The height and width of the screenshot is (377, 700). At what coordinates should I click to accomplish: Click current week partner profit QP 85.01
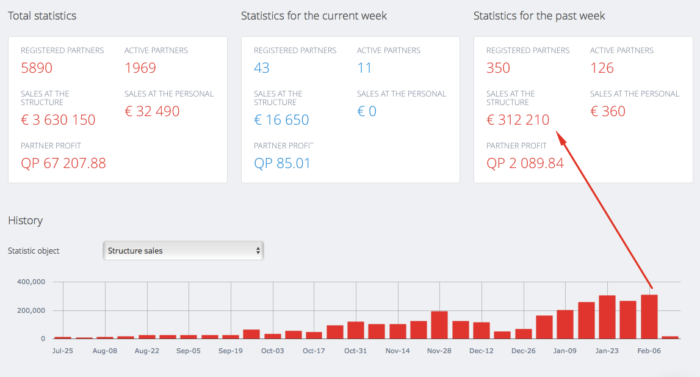pyautogui.click(x=282, y=163)
